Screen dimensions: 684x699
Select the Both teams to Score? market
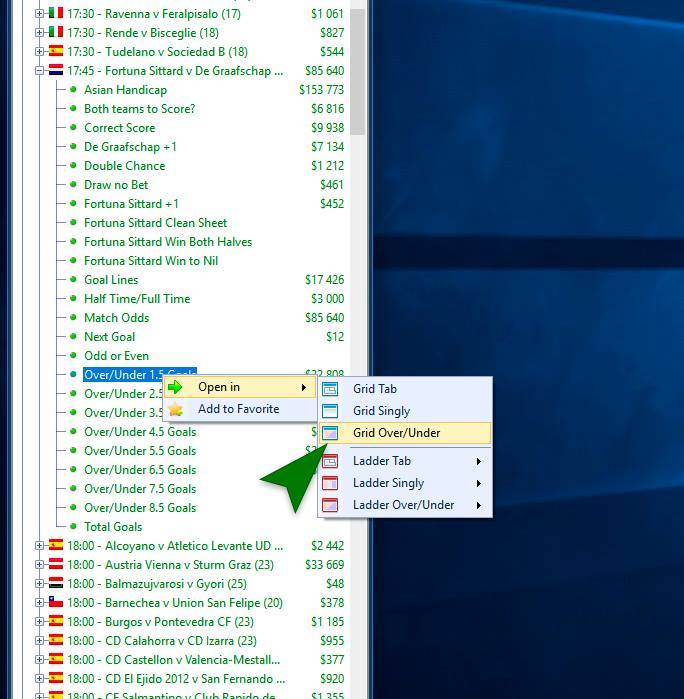tap(140, 109)
